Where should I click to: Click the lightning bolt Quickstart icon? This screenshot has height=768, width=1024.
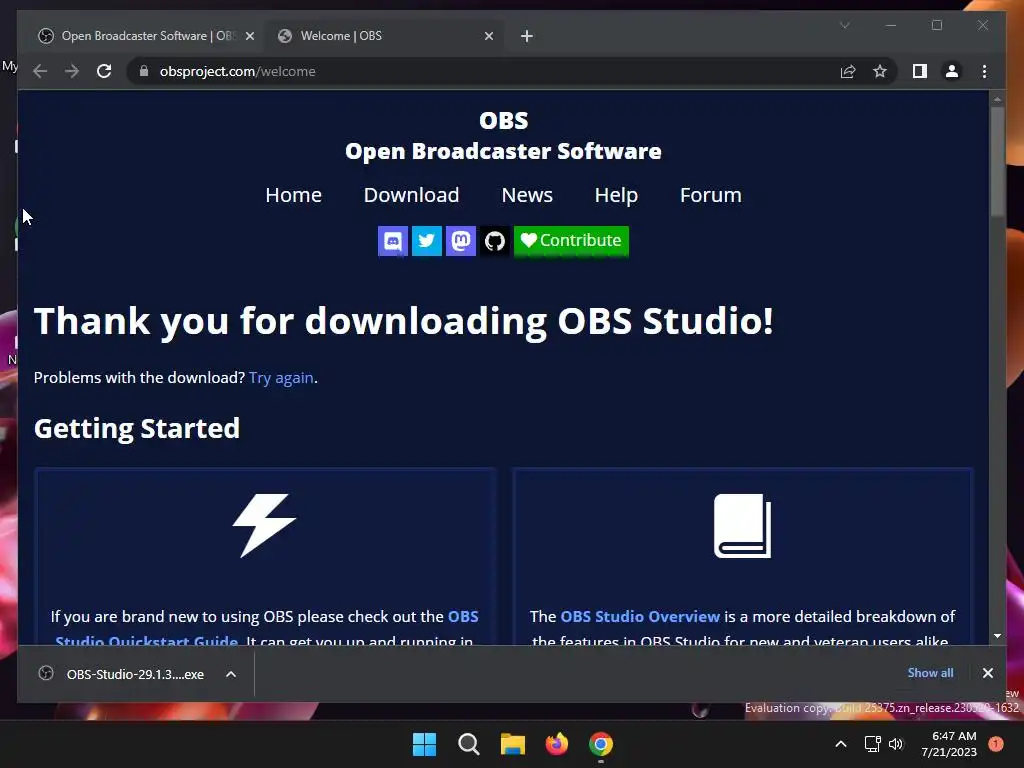coord(264,525)
